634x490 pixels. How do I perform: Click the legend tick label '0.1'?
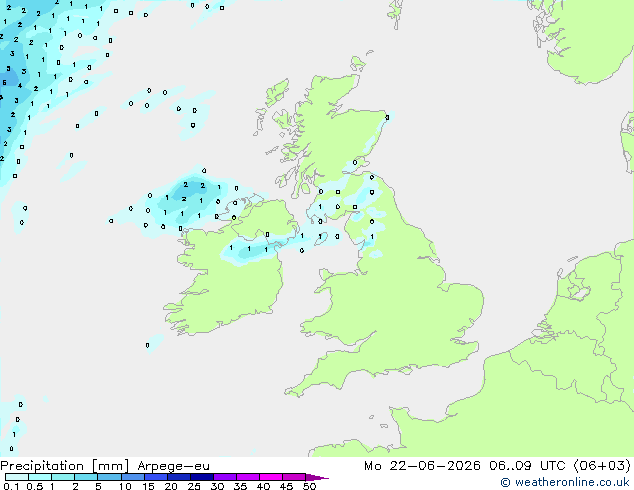[x=11, y=486]
